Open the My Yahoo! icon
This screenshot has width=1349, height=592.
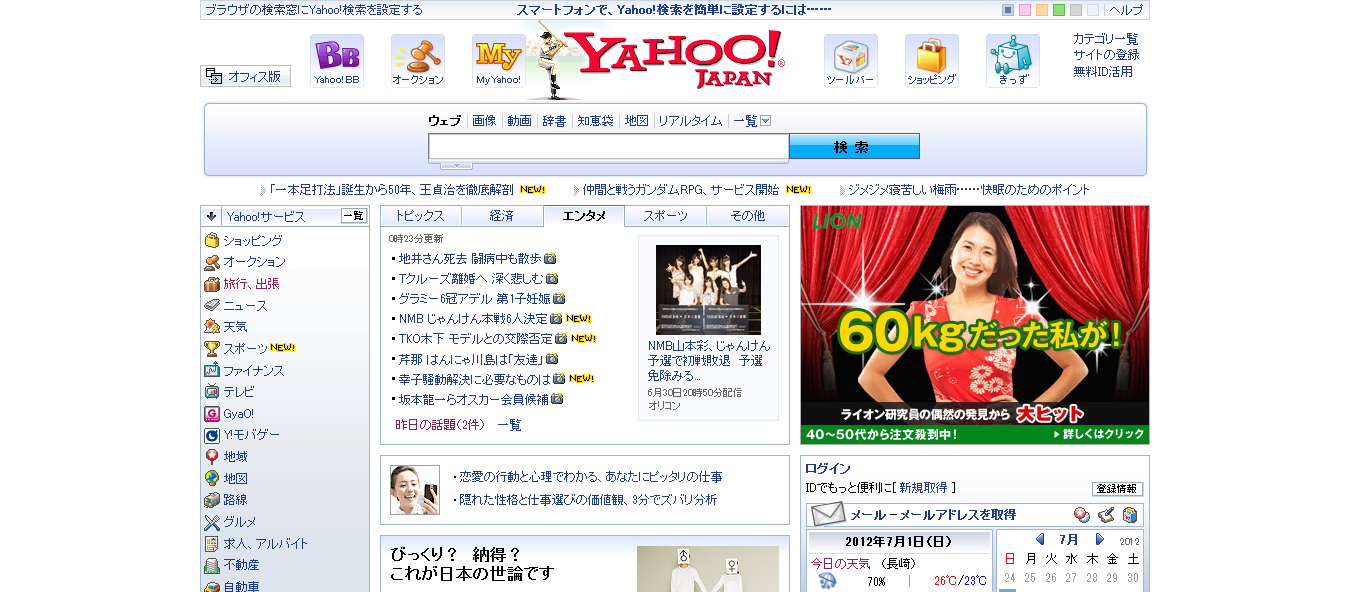pyautogui.click(x=499, y=61)
